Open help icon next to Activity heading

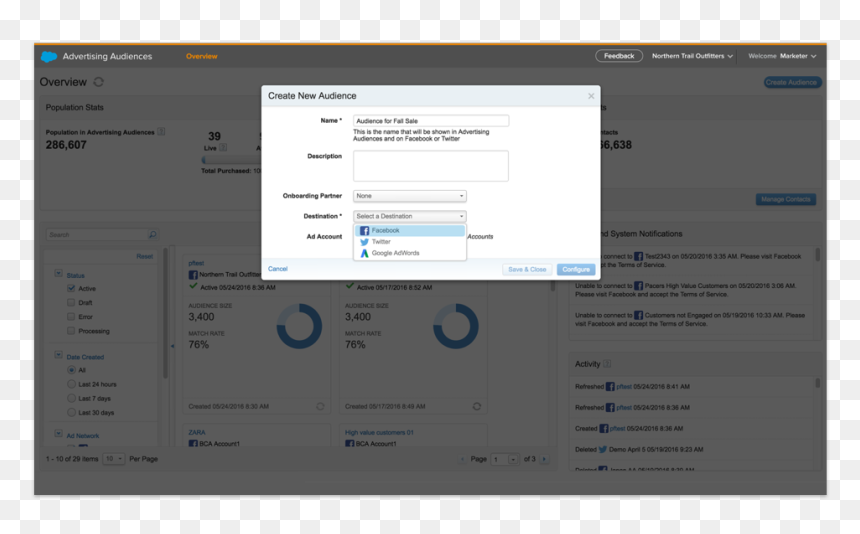pyautogui.click(x=607, y=363)
